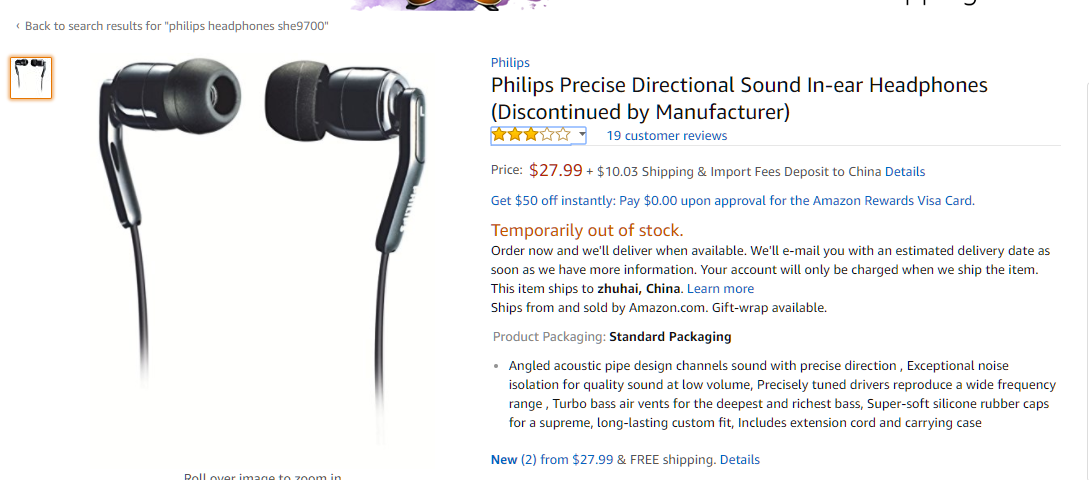Click the $27.99 price
The width and height of the screenshot is (1089, 480).
tap(555, 171)
